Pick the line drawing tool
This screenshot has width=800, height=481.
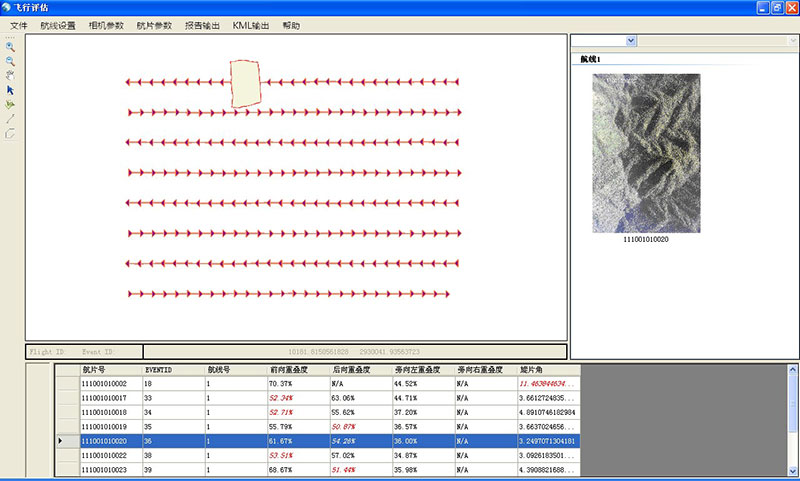pyautogui.click(x=10, y=118)
